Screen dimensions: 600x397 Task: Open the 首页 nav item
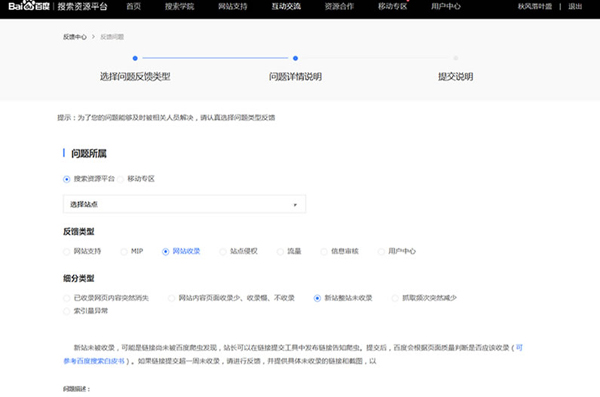(134, 6)
